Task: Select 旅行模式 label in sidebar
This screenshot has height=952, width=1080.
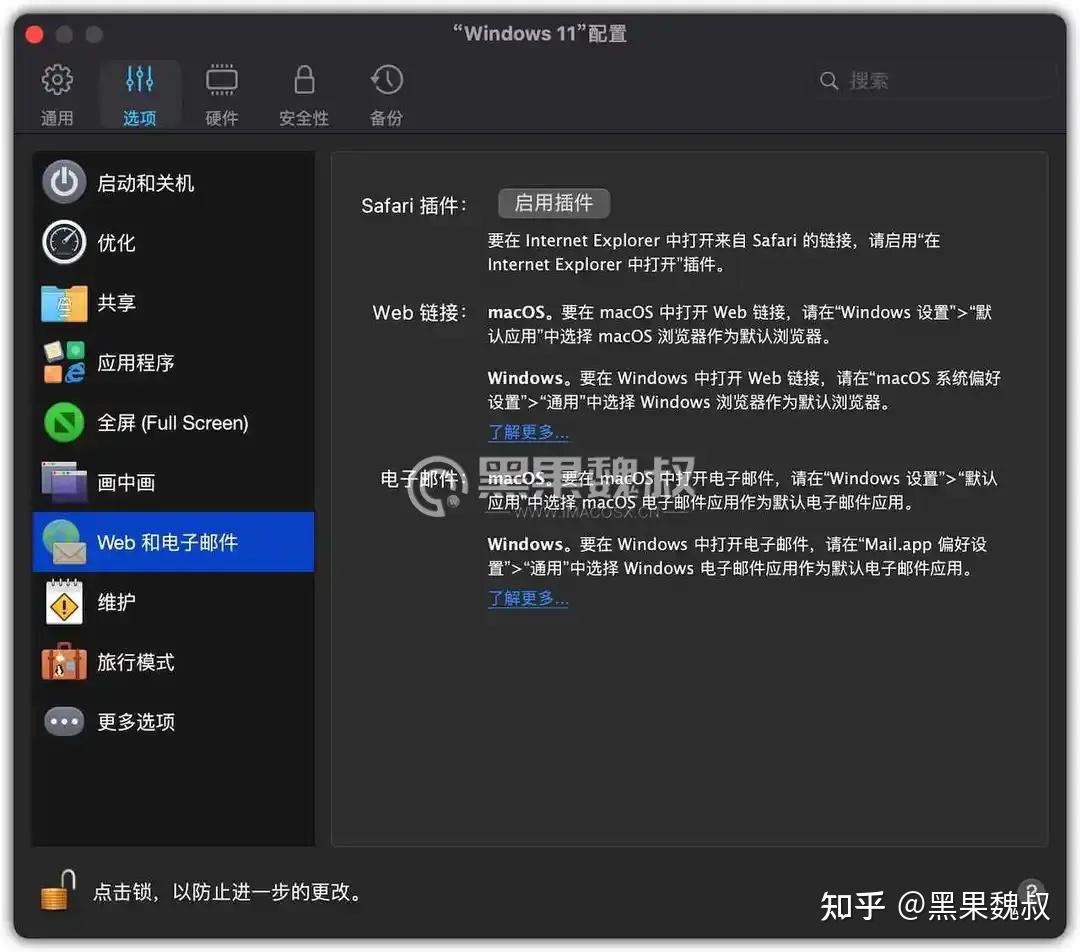Action: (136, 663)
